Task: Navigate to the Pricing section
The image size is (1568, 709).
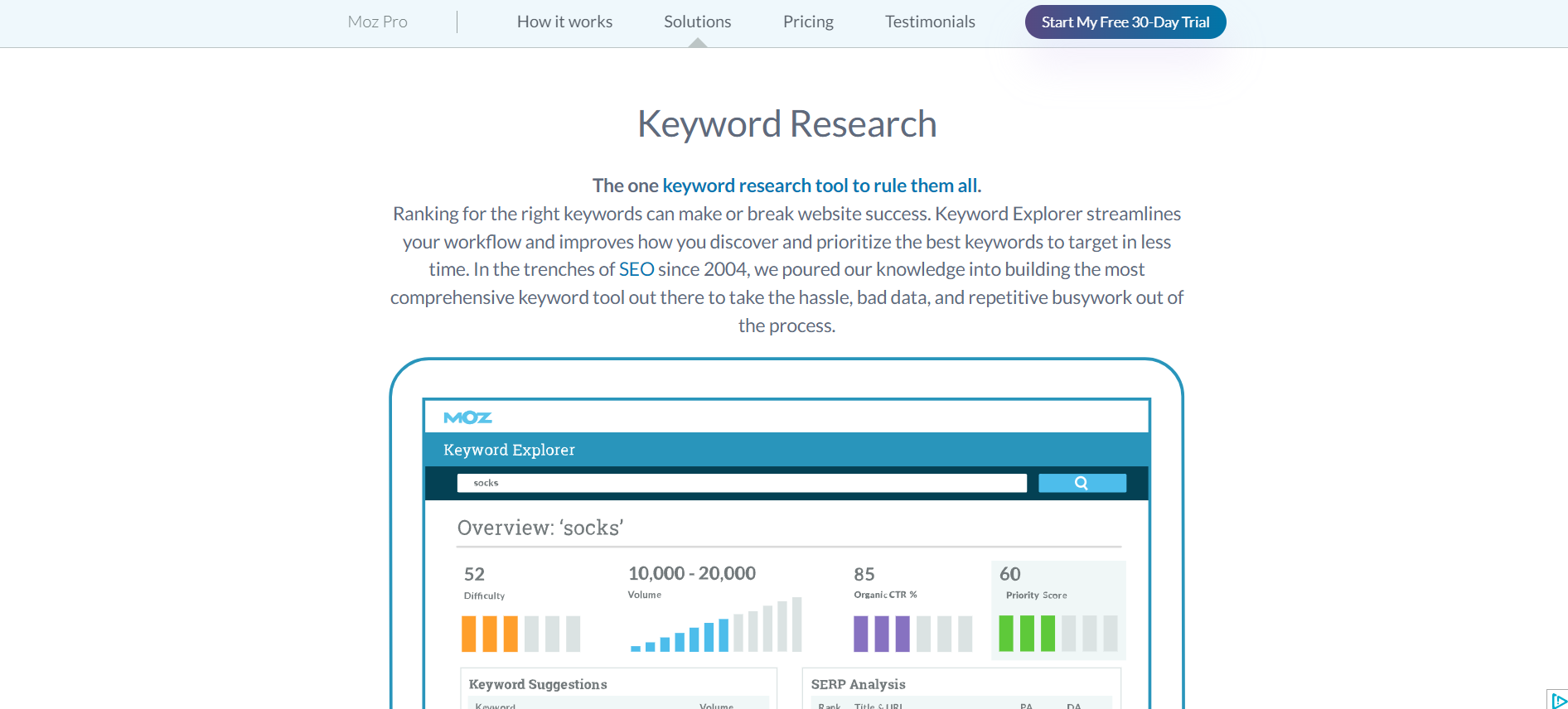Action: point(808,22)
